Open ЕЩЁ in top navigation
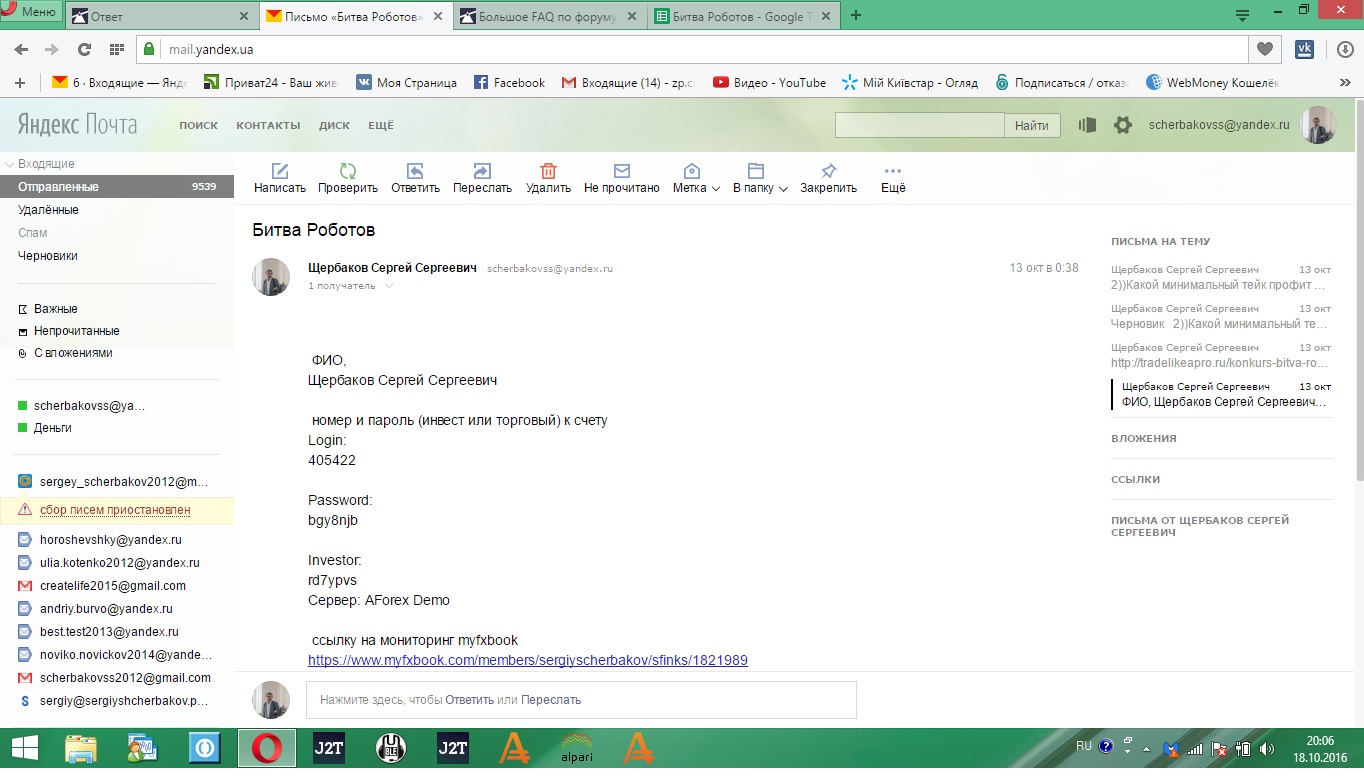The width and height of the screenshot is (1364, 780). [381, 125]
